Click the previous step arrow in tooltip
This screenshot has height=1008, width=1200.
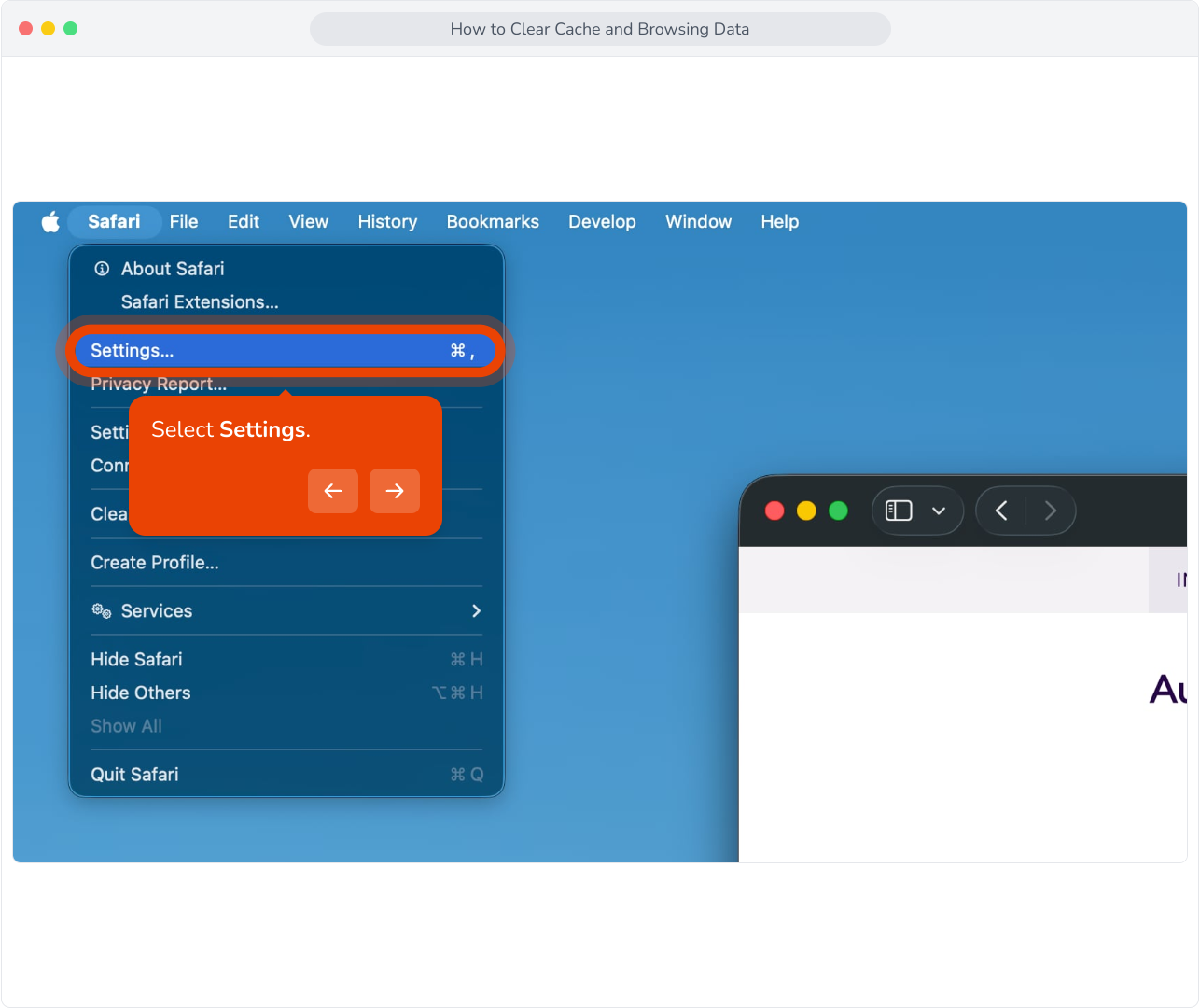[333, 491]
